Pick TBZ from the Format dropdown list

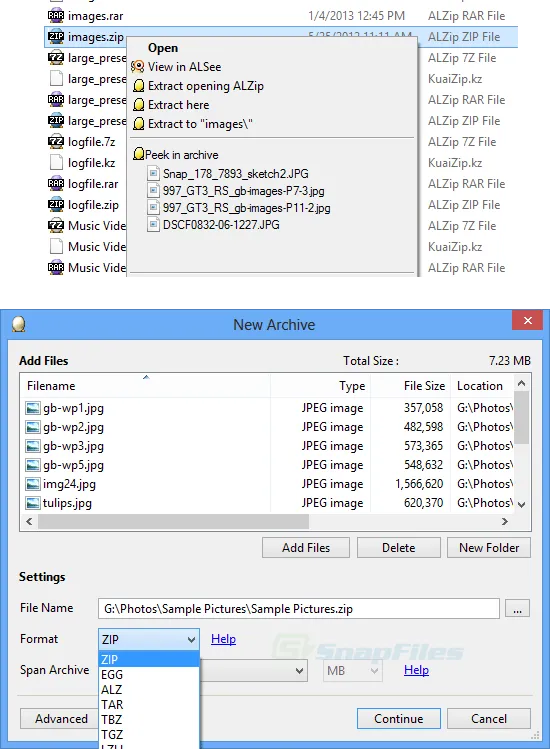click(149, 719)
